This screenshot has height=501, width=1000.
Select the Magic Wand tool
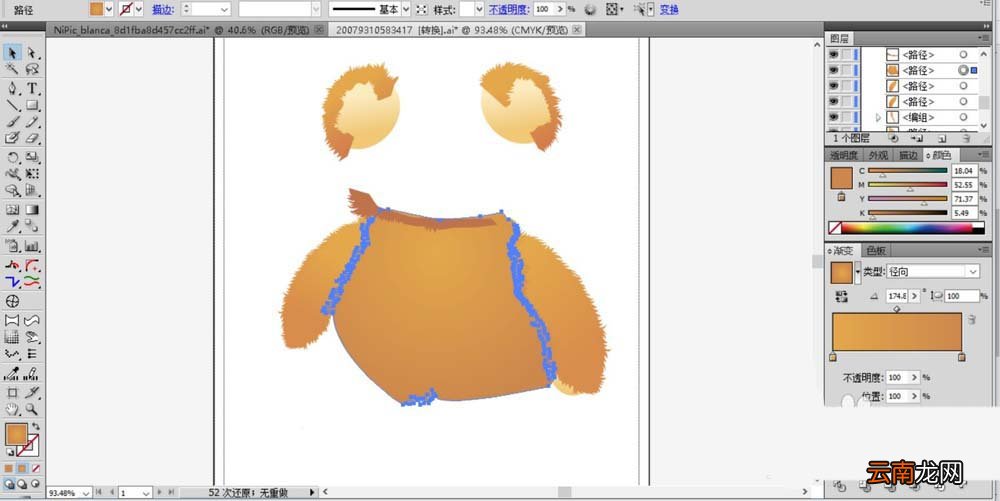12,69
